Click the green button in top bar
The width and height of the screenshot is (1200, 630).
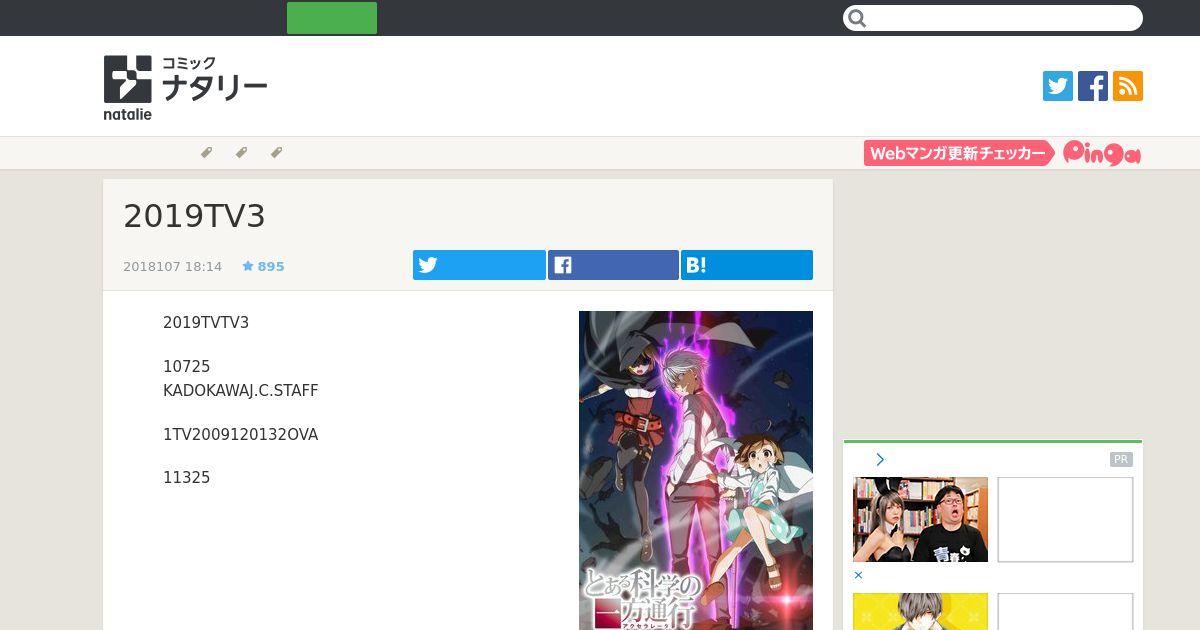tap(332, 18)
